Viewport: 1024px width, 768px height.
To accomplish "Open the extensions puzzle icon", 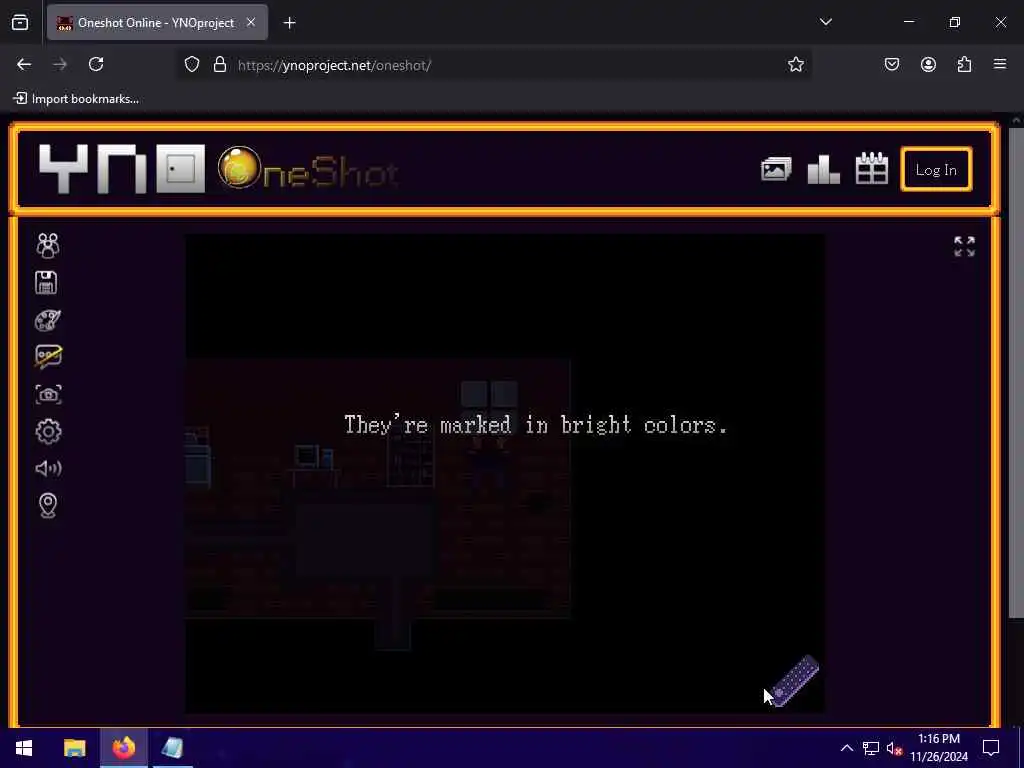I will tap(964, 64).
